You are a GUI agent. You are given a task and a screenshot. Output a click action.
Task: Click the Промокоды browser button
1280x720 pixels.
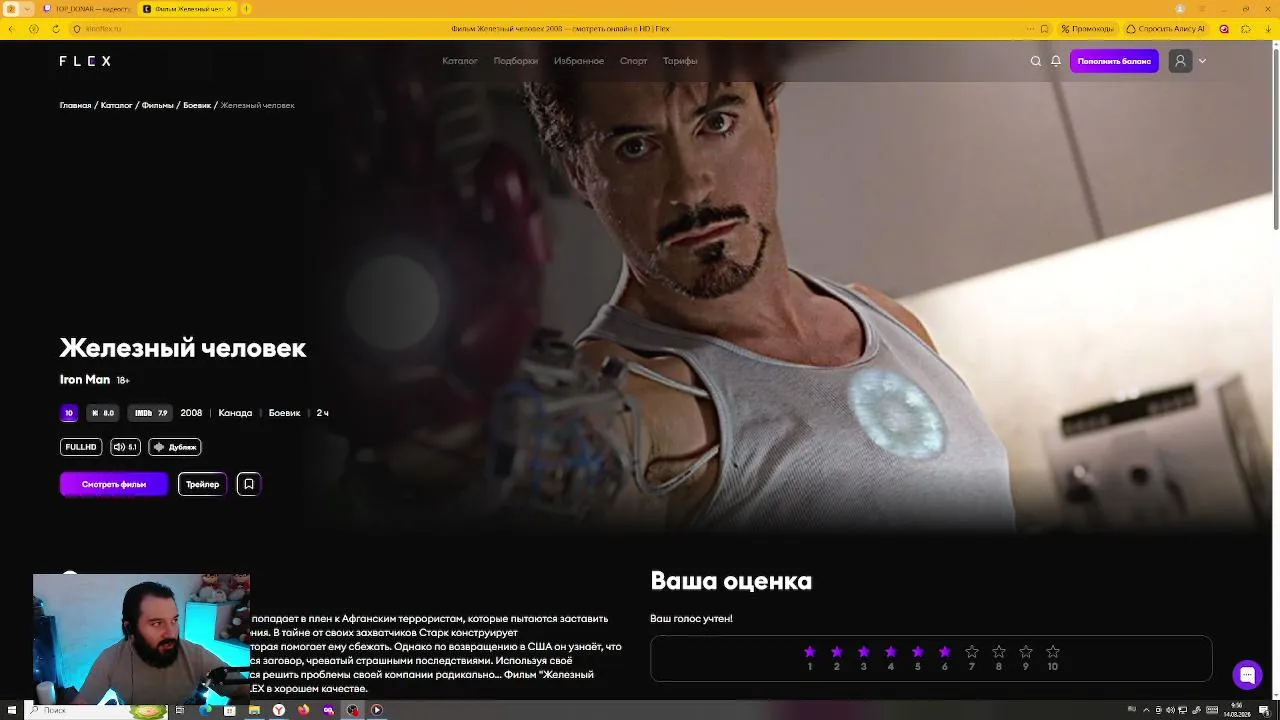click(1087, 29)
